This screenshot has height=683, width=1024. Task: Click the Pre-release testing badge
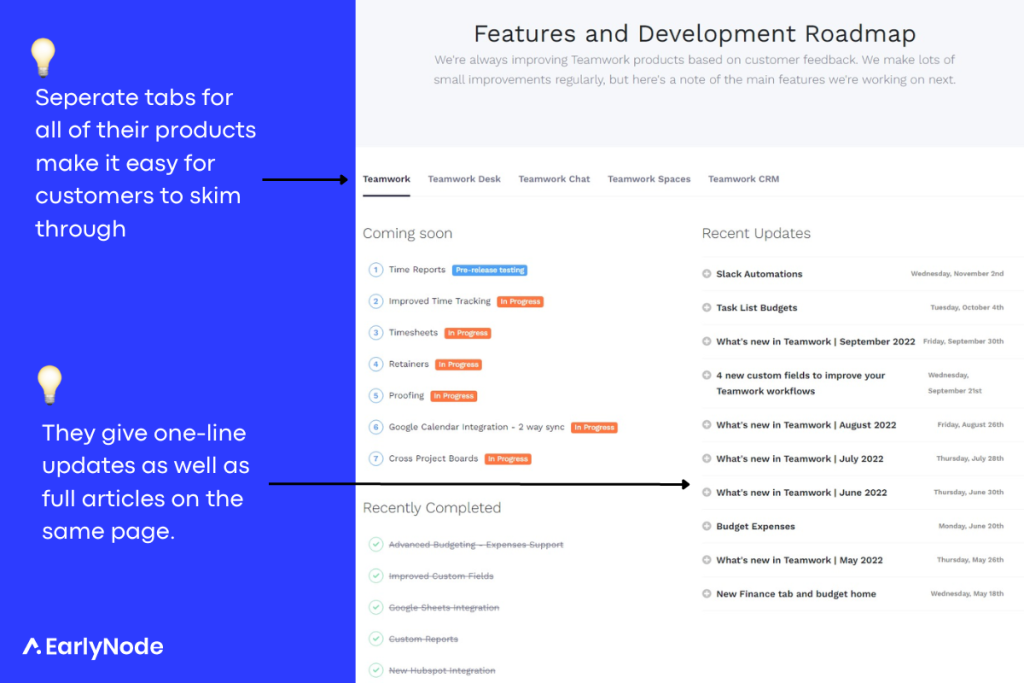click(x=490, y=270)
